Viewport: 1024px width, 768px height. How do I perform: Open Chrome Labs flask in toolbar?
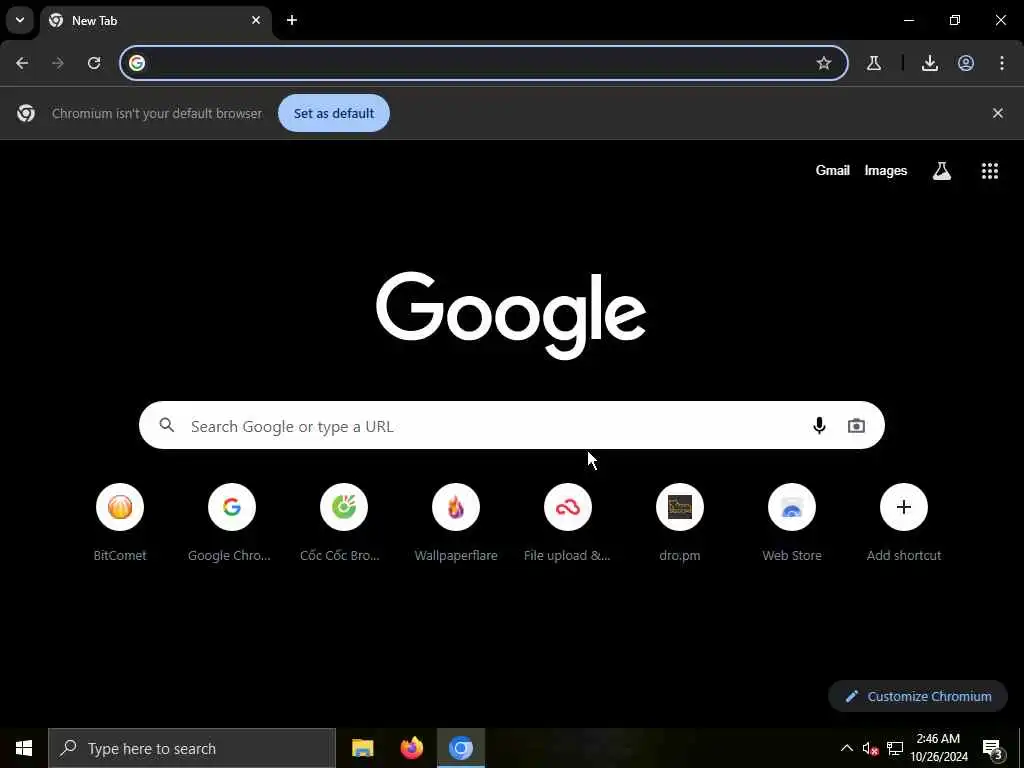click(874, 63)
